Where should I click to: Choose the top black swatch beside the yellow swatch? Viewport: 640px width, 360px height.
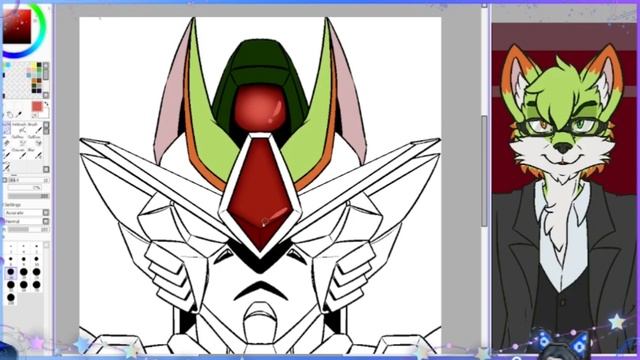[39, 64]
